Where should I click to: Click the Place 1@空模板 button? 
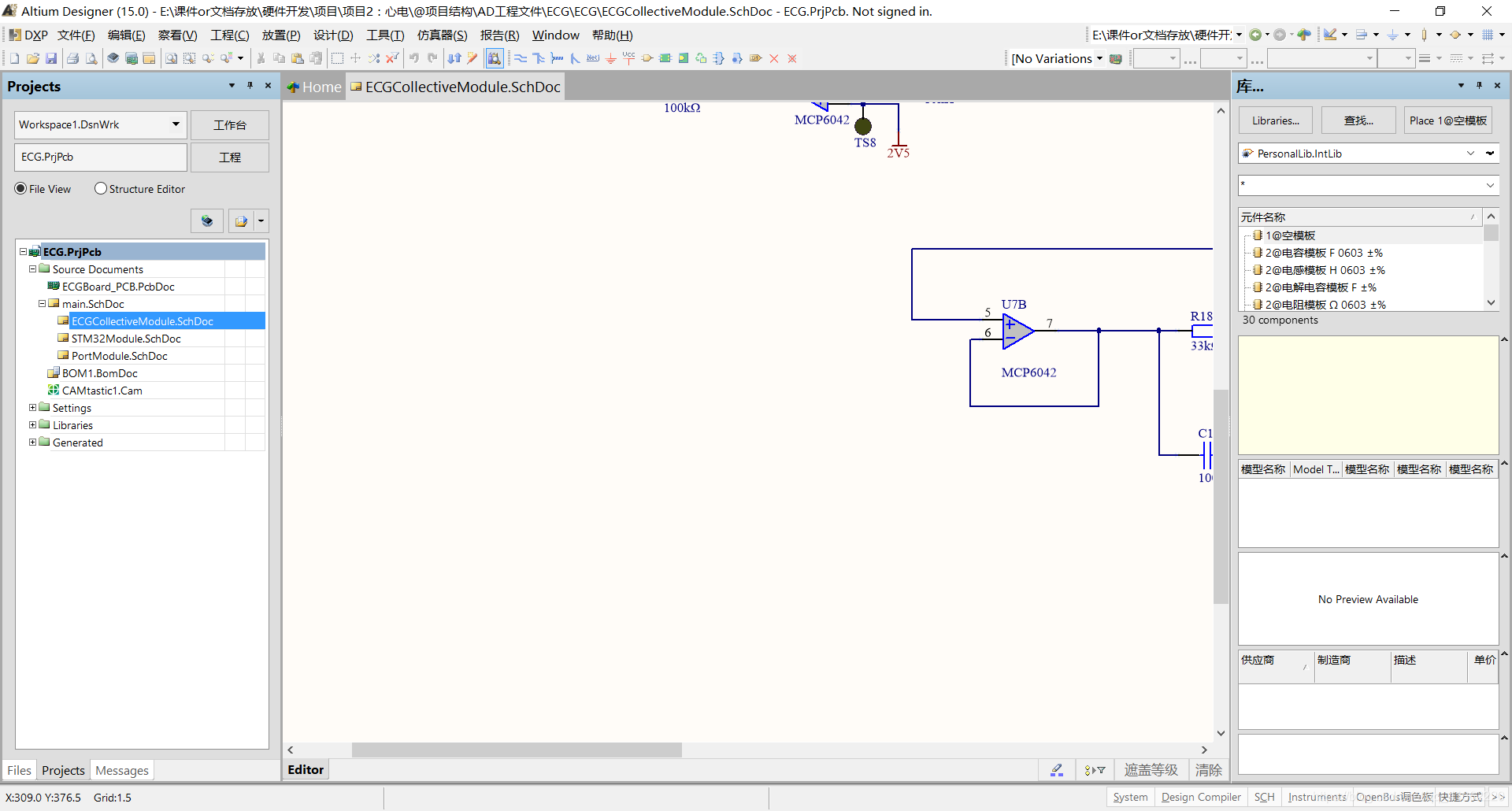tap(1448, 120)
